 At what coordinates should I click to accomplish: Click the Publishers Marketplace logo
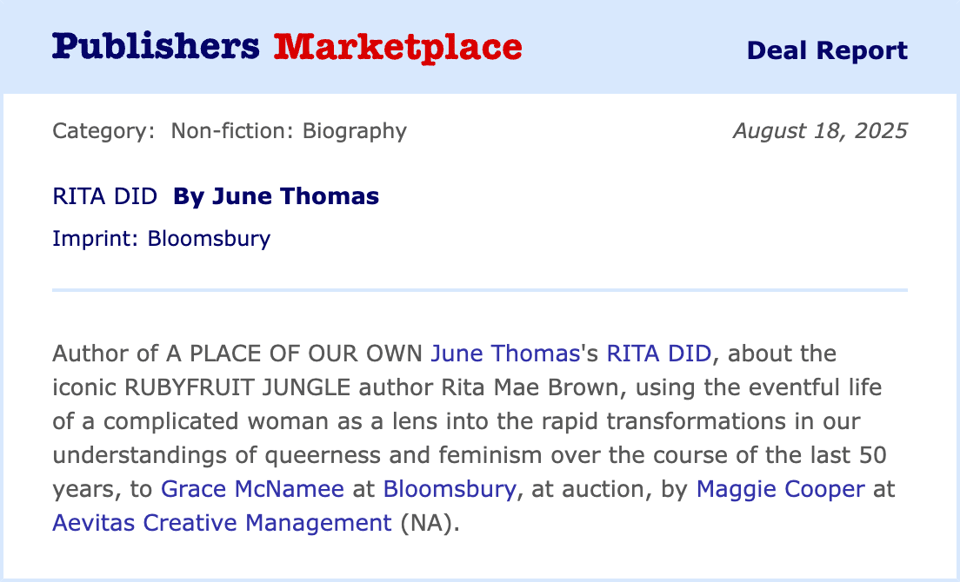(x=286, y=47)
